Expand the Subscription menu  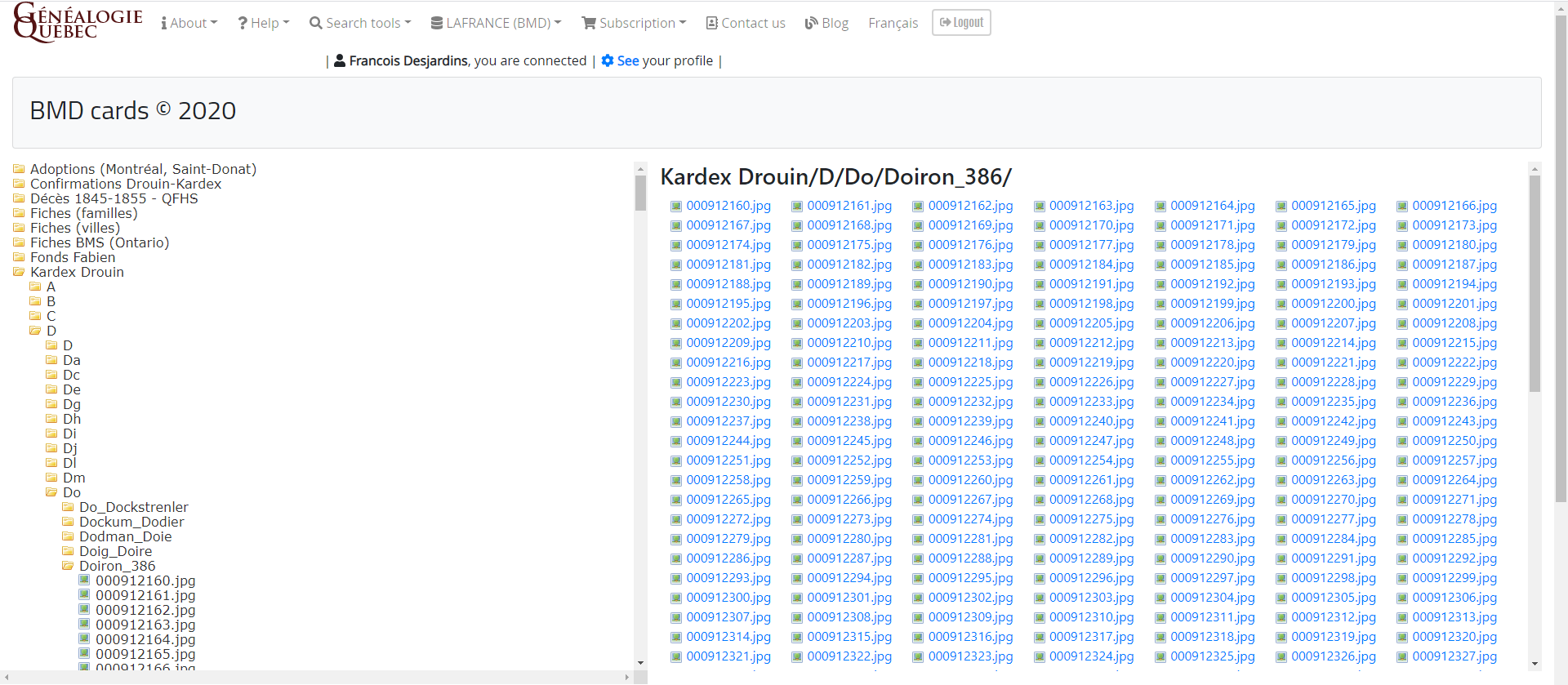tap(634, 23)
